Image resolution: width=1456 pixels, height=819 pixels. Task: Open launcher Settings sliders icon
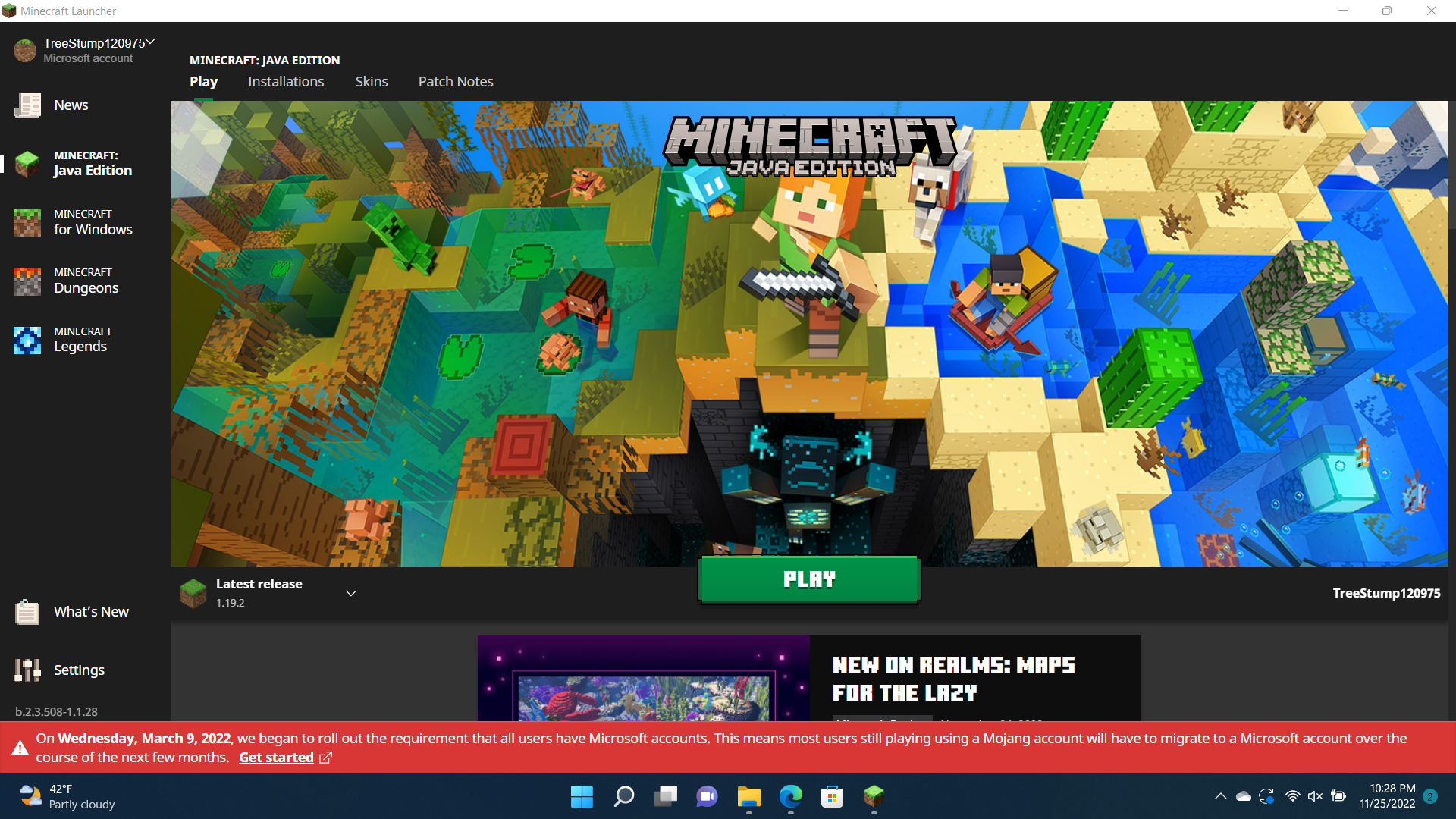point(27,670)
